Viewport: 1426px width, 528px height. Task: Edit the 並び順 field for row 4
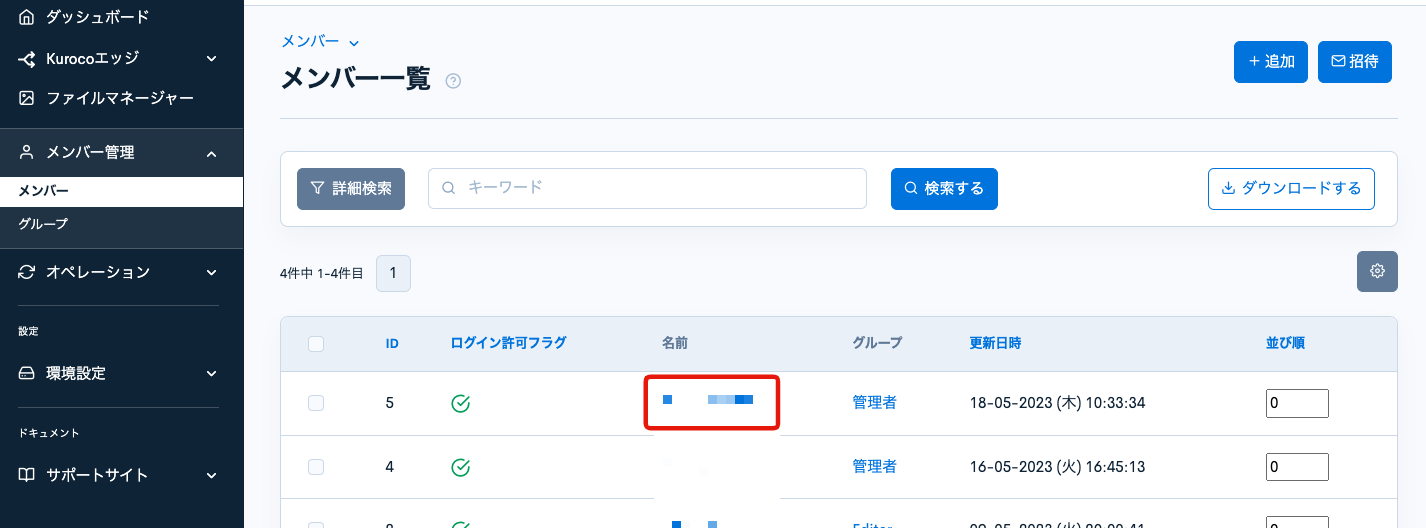pos(1297,467)
